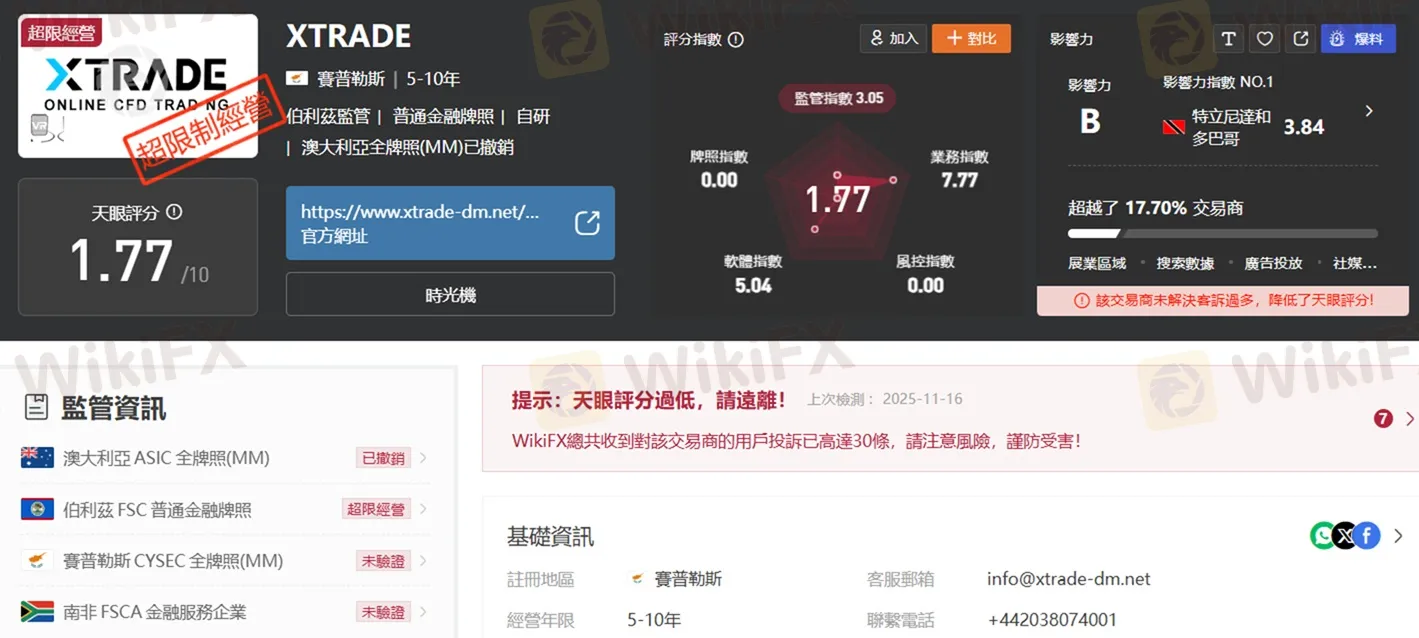The image size is (1419, 638).
Task: Click the external link icon on official website card
Action: 587,222
